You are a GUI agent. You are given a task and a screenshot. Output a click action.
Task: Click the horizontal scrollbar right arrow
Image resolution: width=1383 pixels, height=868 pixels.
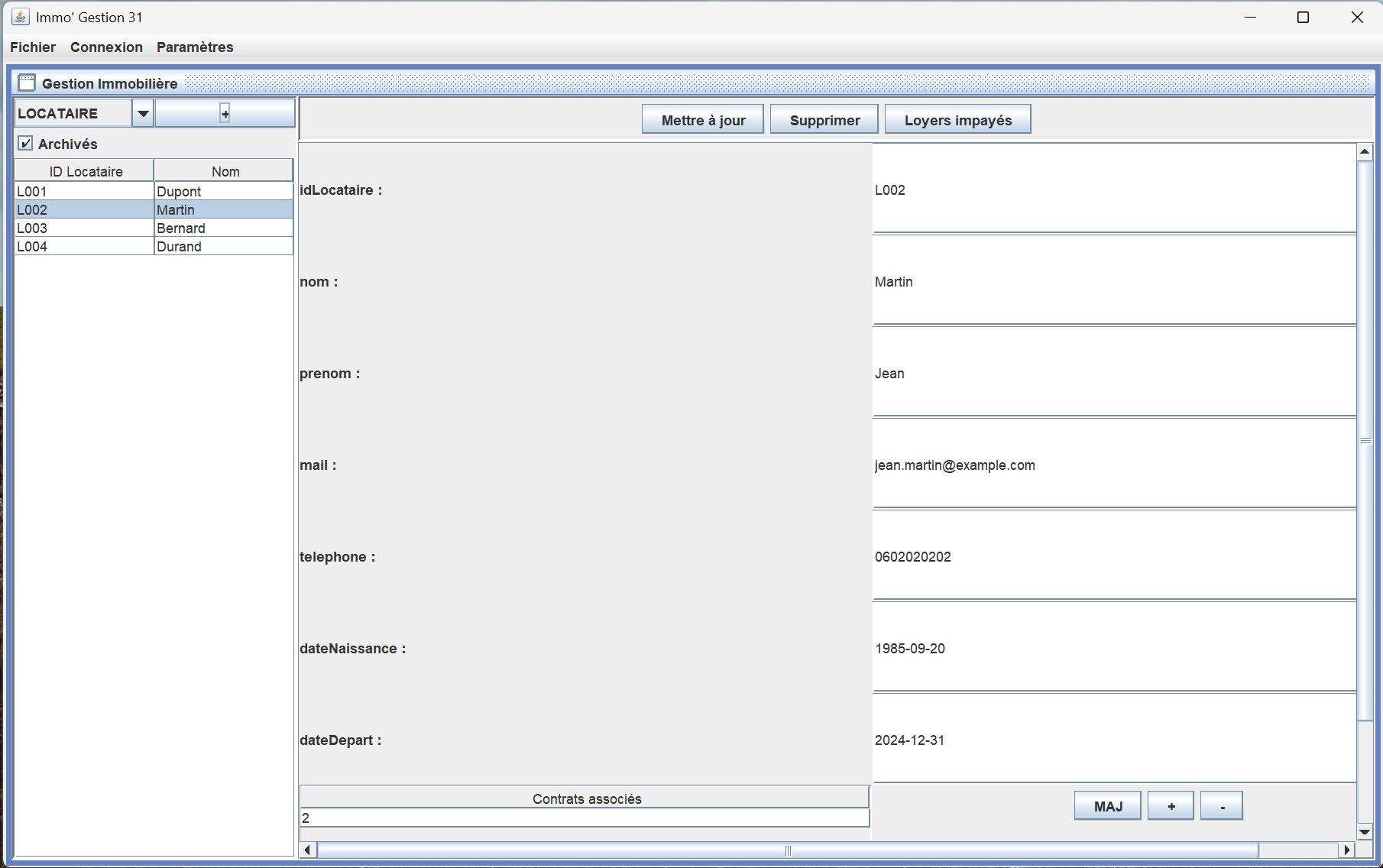[x=1346, y=850]
